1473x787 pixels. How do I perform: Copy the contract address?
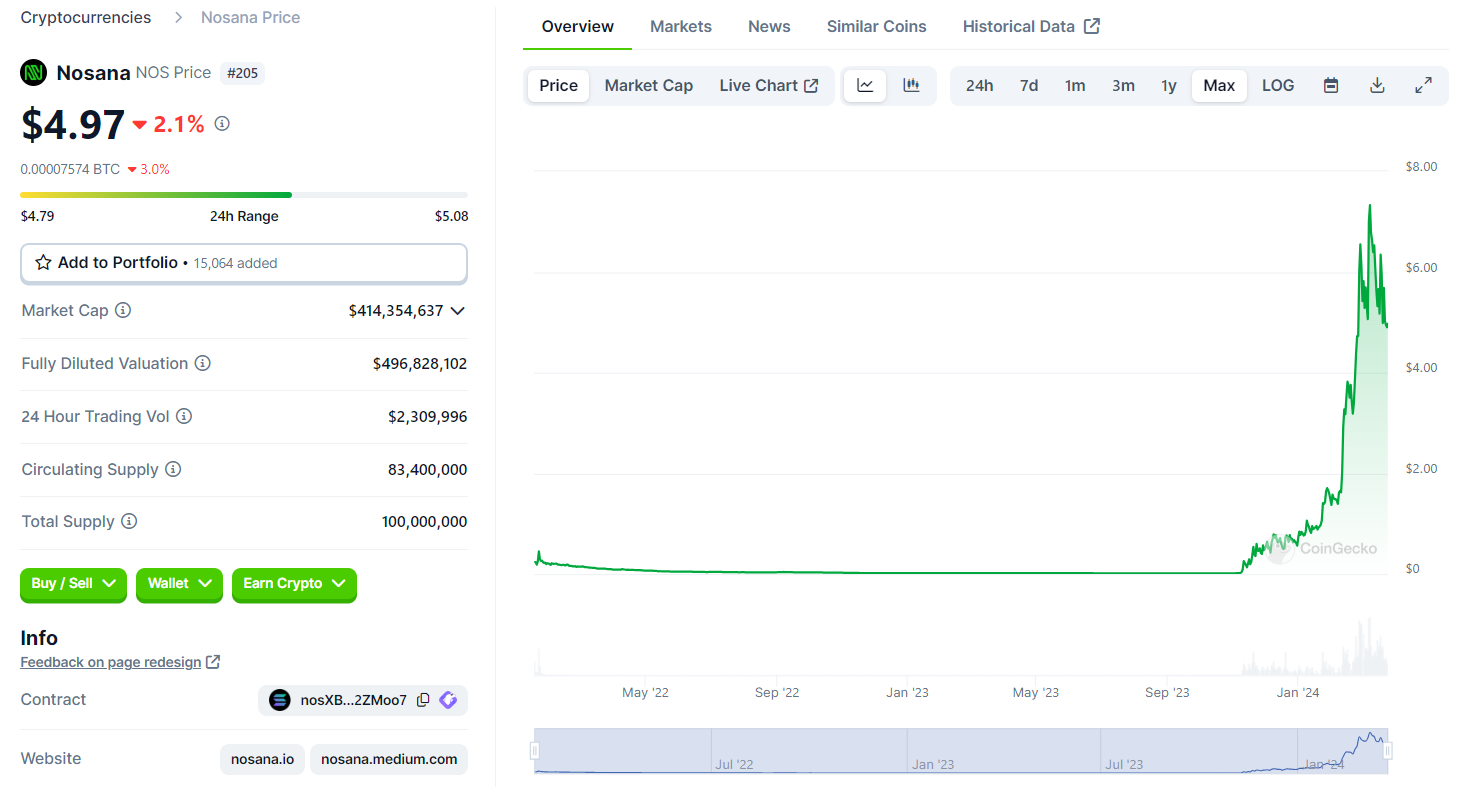click(x=423, y=700)
